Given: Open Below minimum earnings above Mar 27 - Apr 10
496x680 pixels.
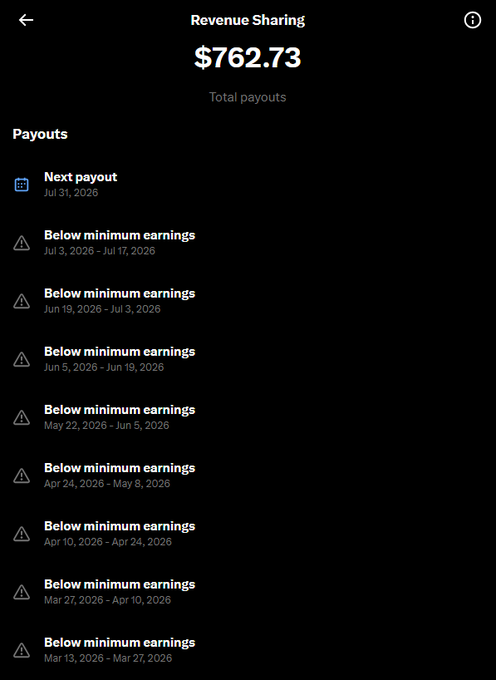Looking at the screenshot, I should pos(120,584).
